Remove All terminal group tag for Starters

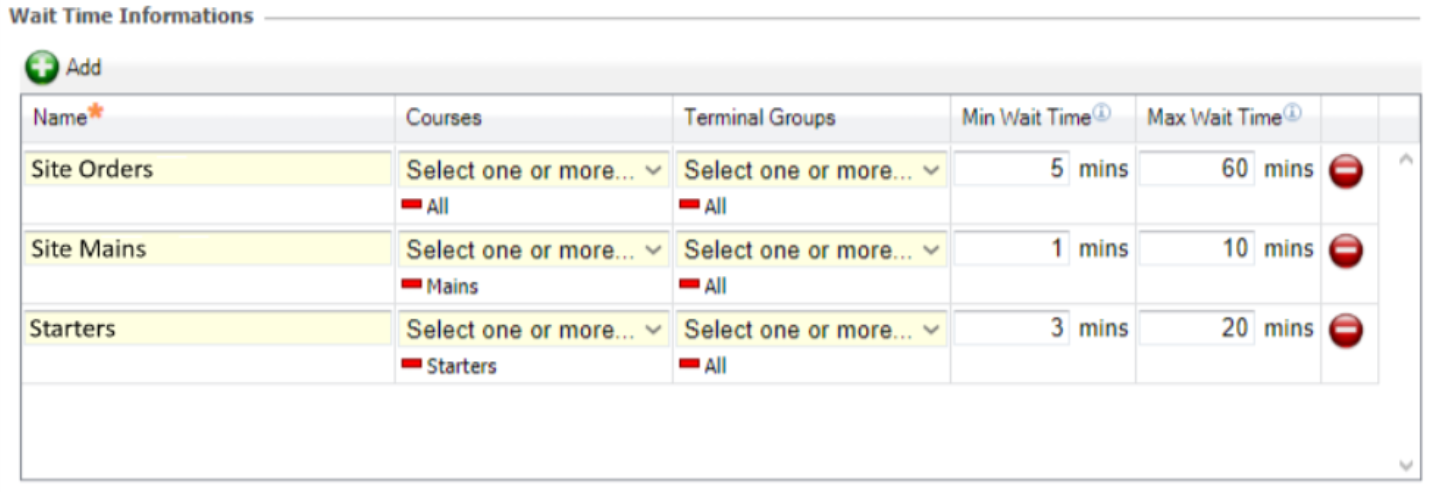point(689,365)
